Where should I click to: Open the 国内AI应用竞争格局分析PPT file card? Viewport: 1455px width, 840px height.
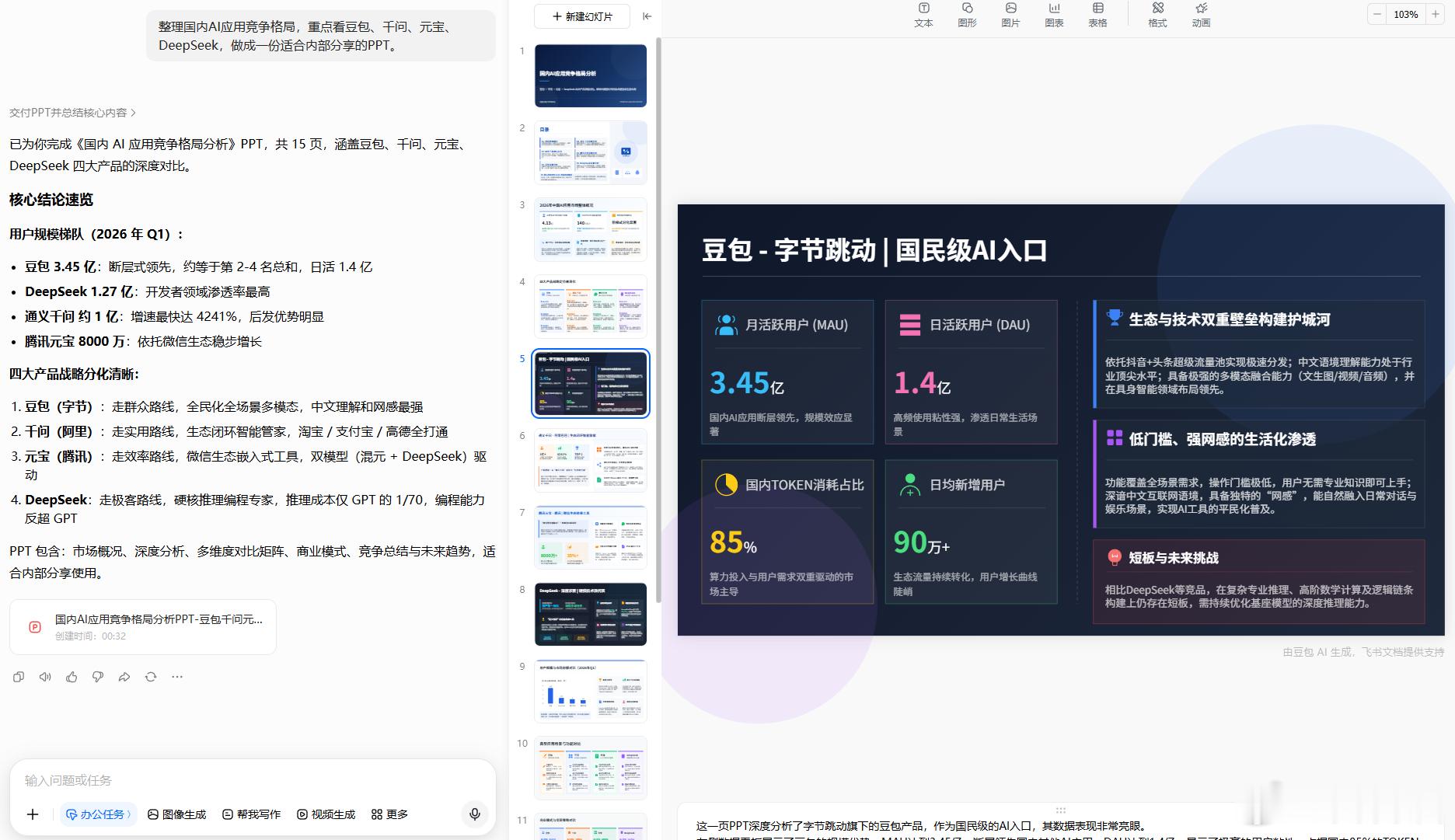coord(143,626)
